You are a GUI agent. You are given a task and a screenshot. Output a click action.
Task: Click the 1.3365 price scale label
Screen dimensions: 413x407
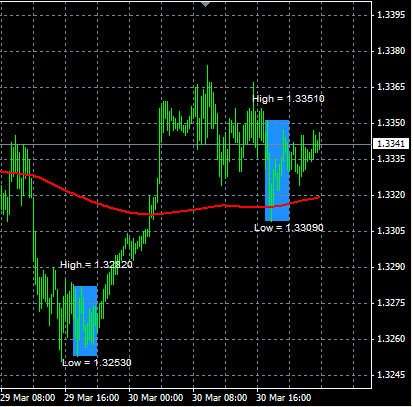[x=391, y=87]
